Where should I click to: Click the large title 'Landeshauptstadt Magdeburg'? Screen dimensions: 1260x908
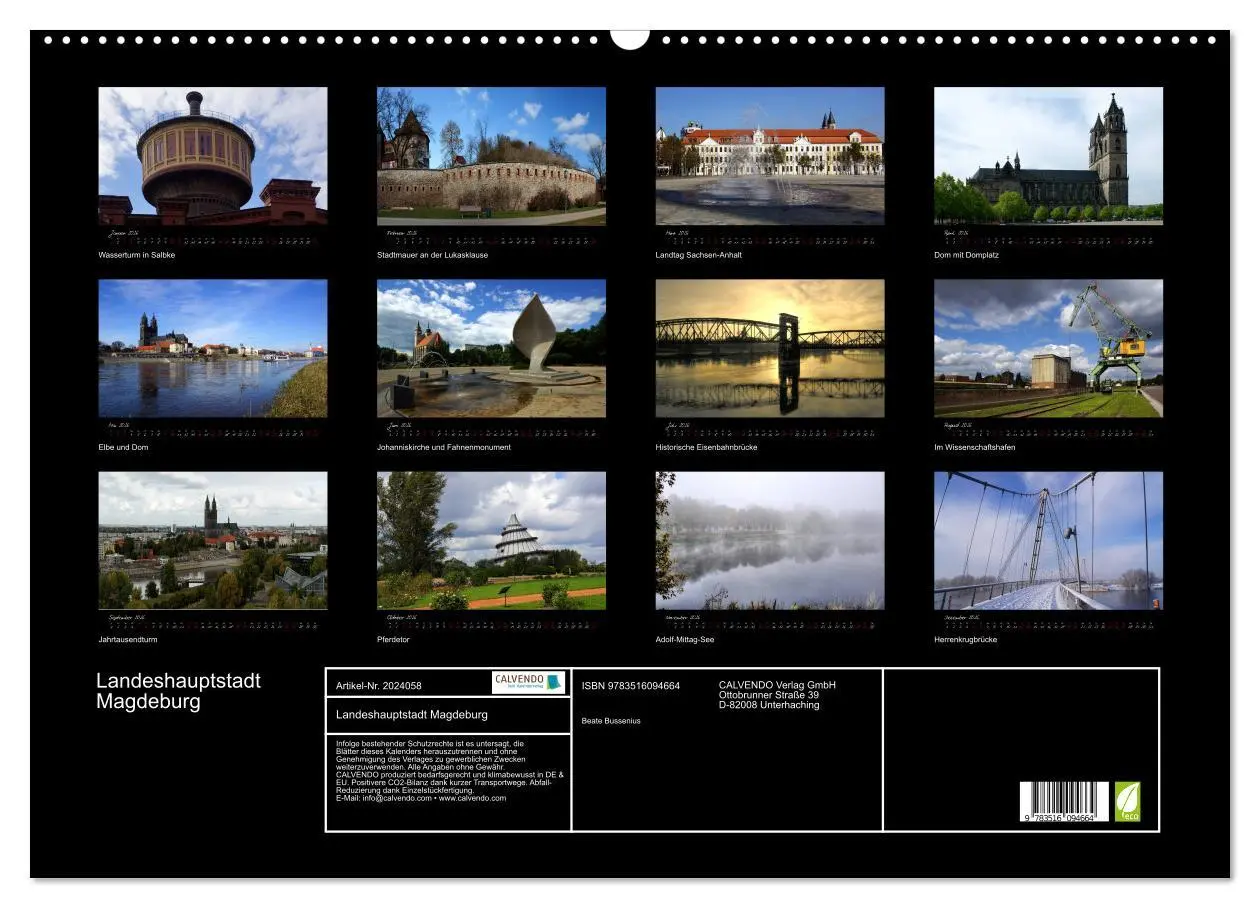tap(178, 691)
